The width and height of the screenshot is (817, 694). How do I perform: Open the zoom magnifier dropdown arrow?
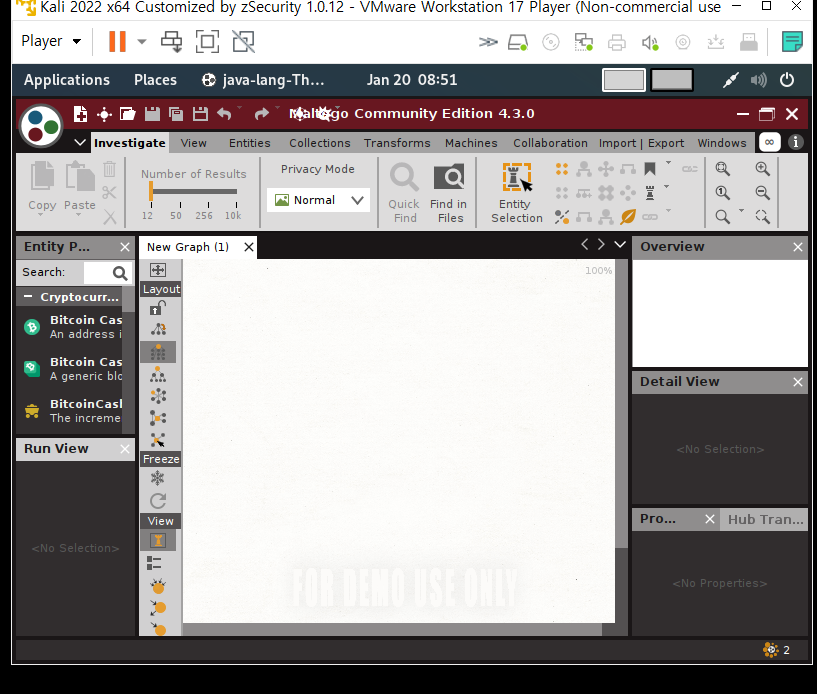pos(741,210)
